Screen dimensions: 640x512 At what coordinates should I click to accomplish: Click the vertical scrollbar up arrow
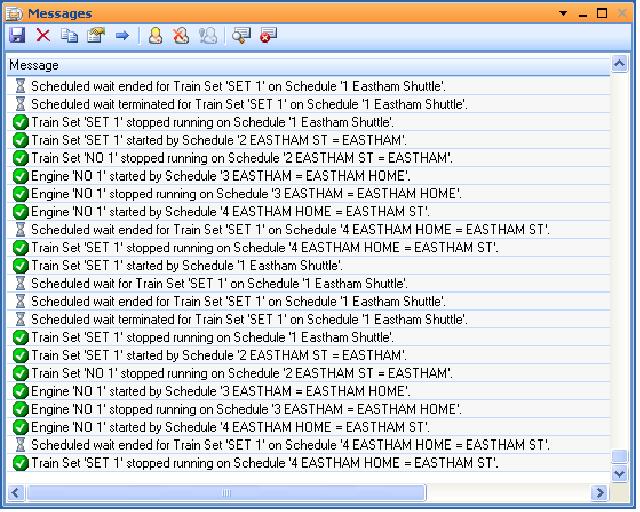[620, 65]
